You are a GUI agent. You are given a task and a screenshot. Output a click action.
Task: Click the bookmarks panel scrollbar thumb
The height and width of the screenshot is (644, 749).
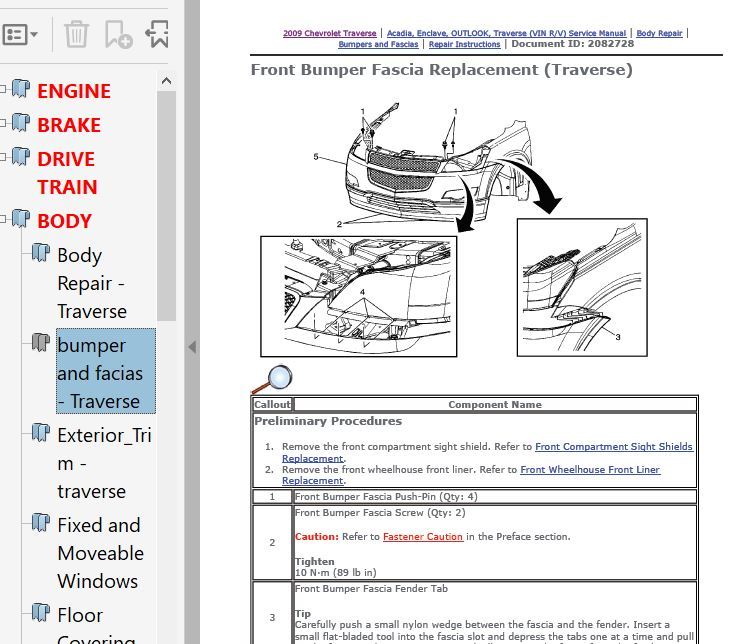[x=166, y=206]
